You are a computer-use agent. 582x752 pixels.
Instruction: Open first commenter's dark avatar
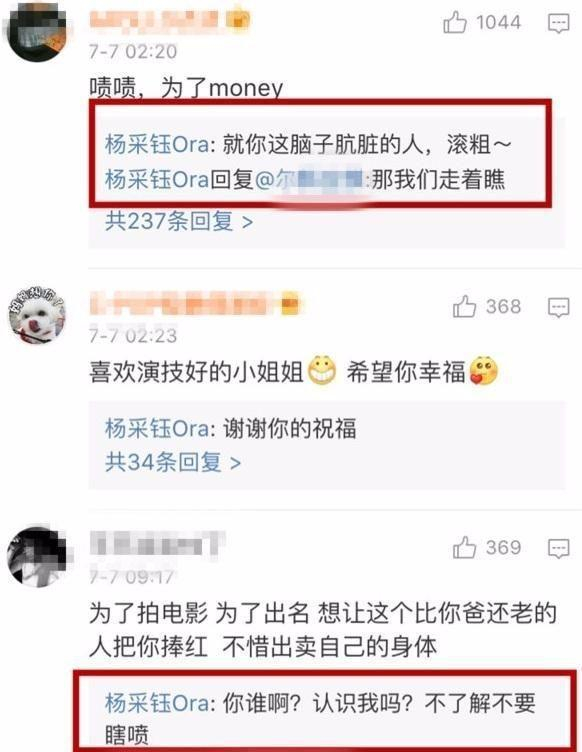click(x=36, y=31)
